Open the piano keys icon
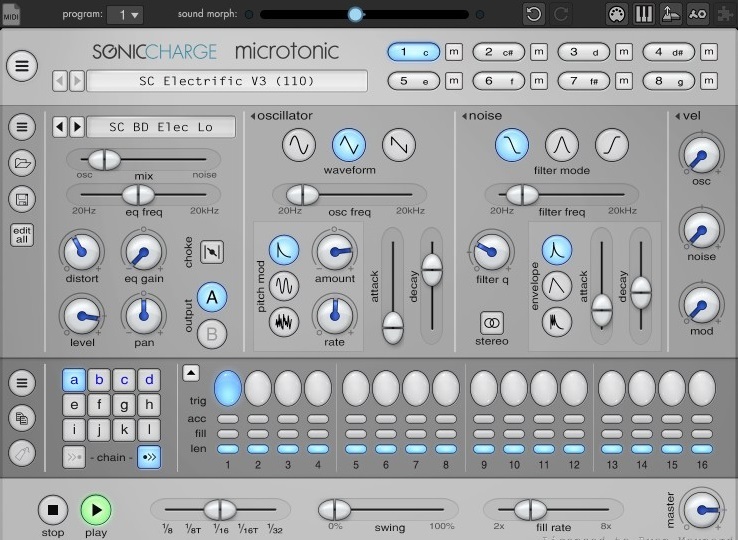Image resolution: width=738 pixels, height=540 pixels. click(643, 14)
